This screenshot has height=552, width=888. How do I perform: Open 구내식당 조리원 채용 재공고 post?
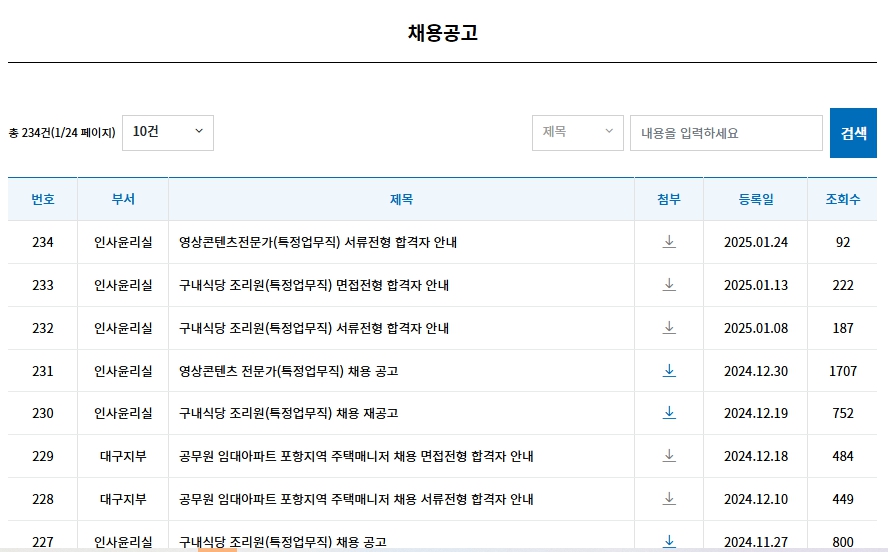(x=288, y=413)
